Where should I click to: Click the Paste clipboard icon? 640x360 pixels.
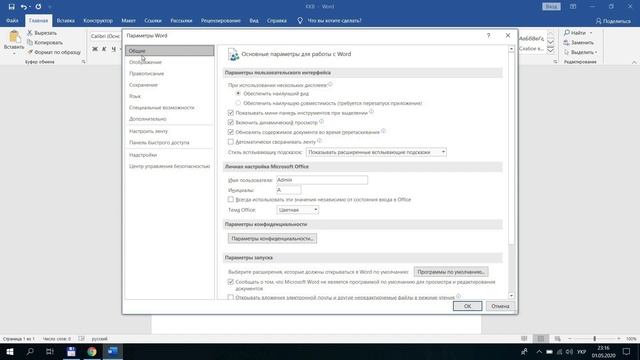coord(14,37)
